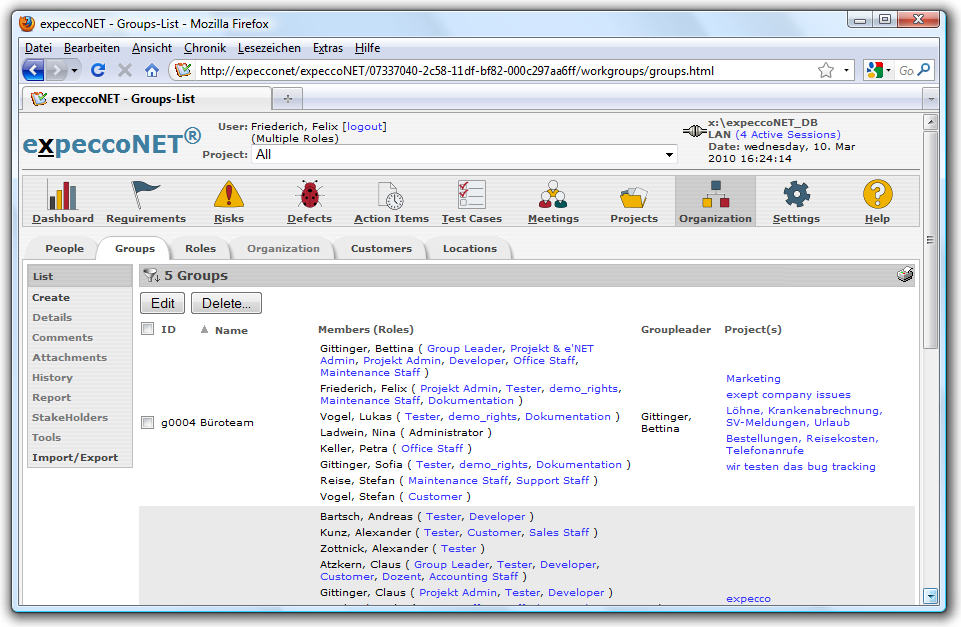
Task: Open the Lesezeichen menu
Action: pyautogui.click(x=269, y=48)
